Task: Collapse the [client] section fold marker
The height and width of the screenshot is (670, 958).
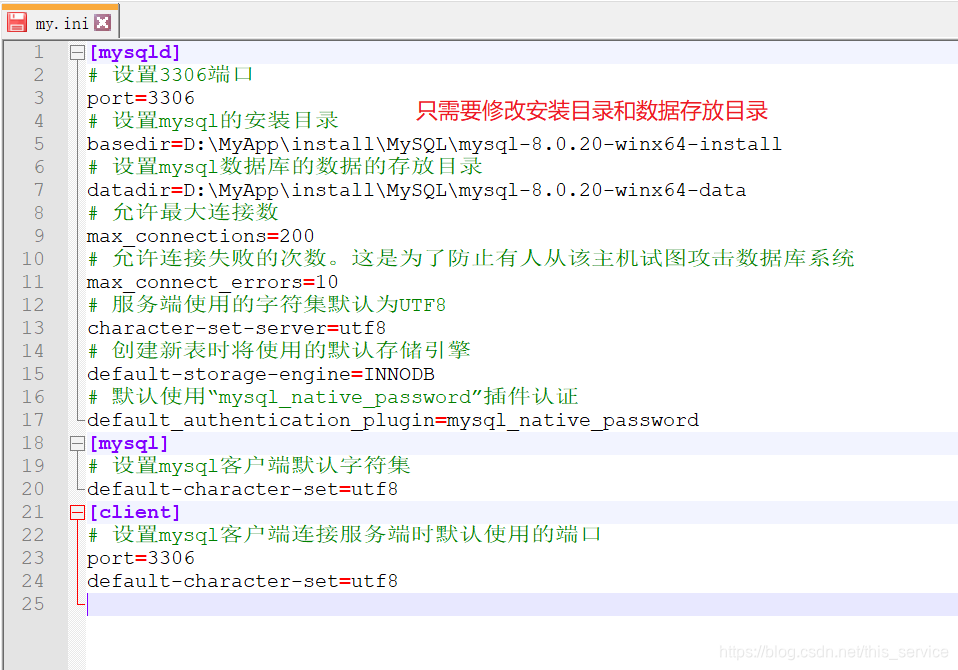Action: pyautogui.click(x=77, y=512)
